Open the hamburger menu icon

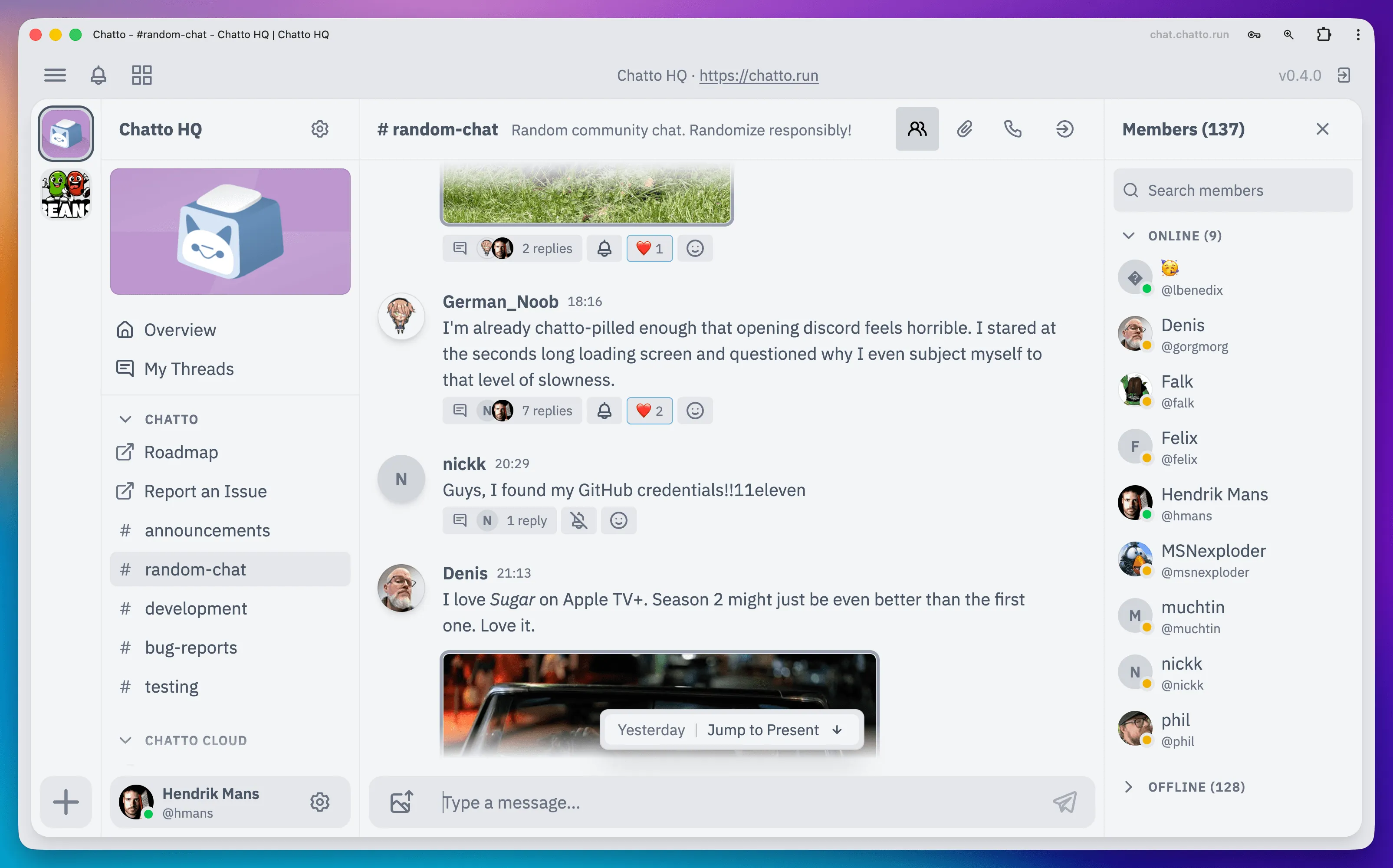pyautogui.click(x=55, y=75)
